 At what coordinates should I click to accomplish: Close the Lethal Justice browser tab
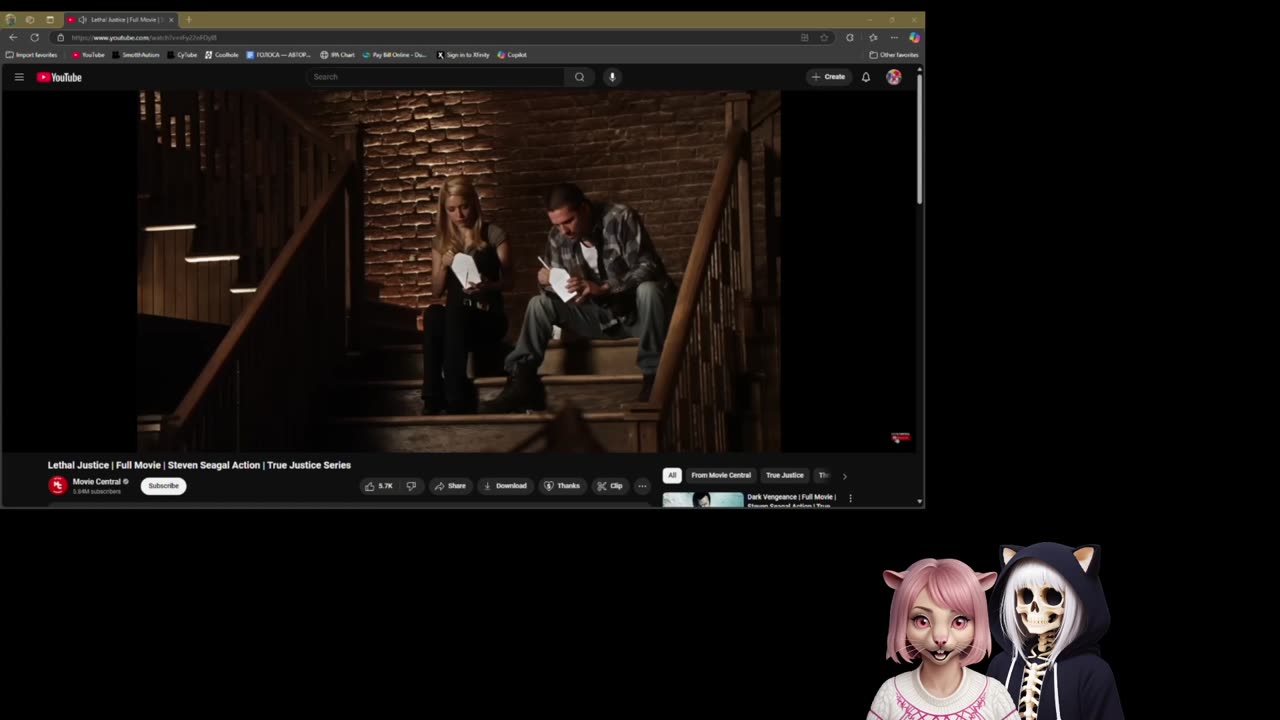171,19
